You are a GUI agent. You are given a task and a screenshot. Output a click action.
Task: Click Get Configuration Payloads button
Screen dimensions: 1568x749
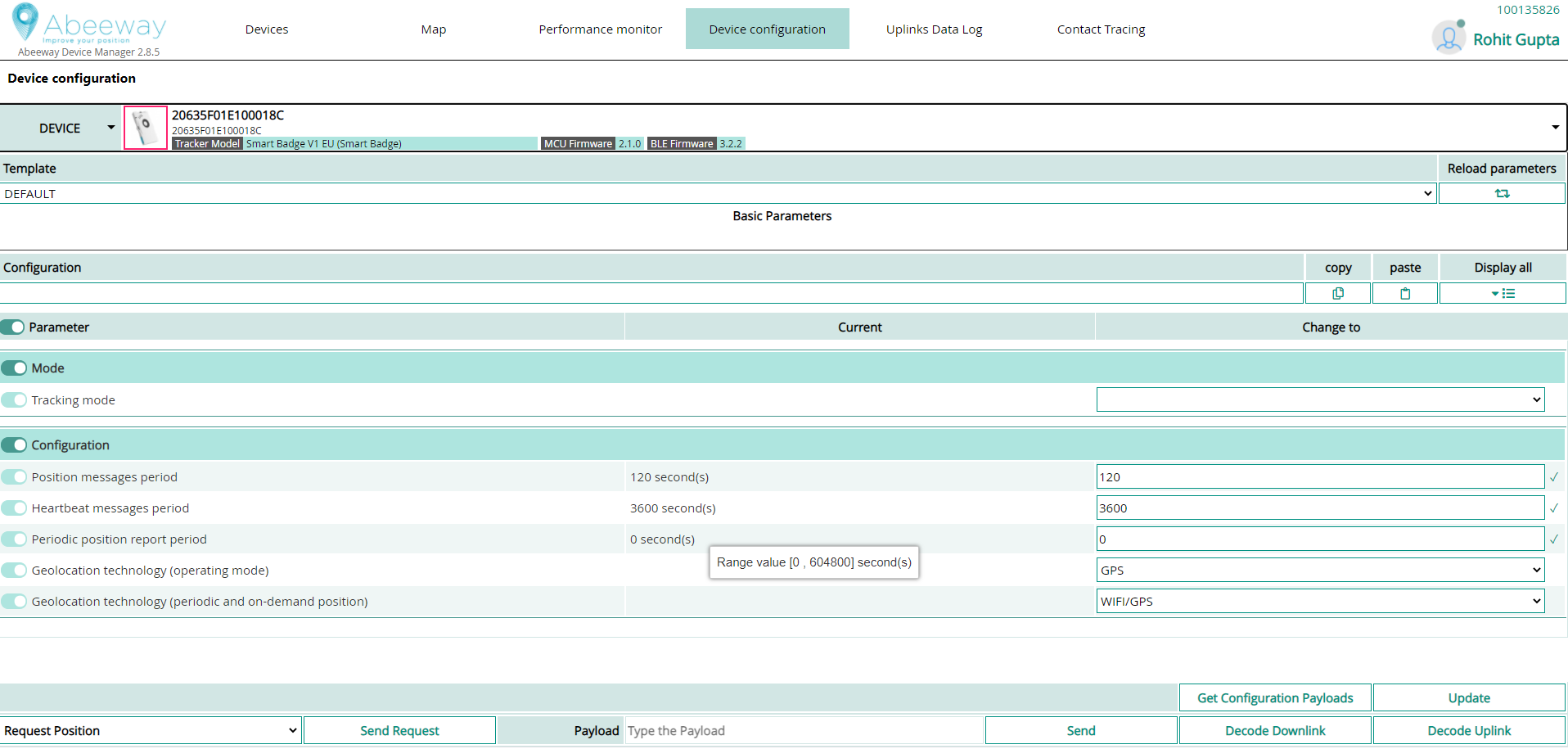click(x=1275, y=698)
